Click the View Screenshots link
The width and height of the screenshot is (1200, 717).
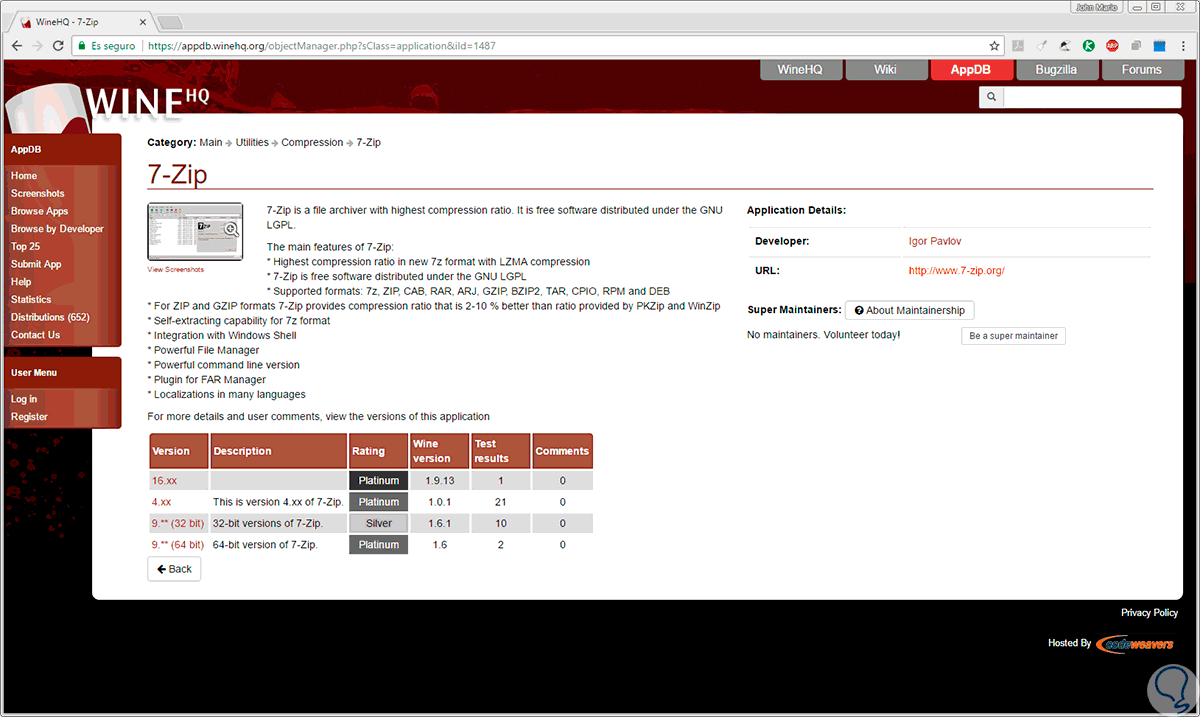pyautogui.click(x=175, y=269)
